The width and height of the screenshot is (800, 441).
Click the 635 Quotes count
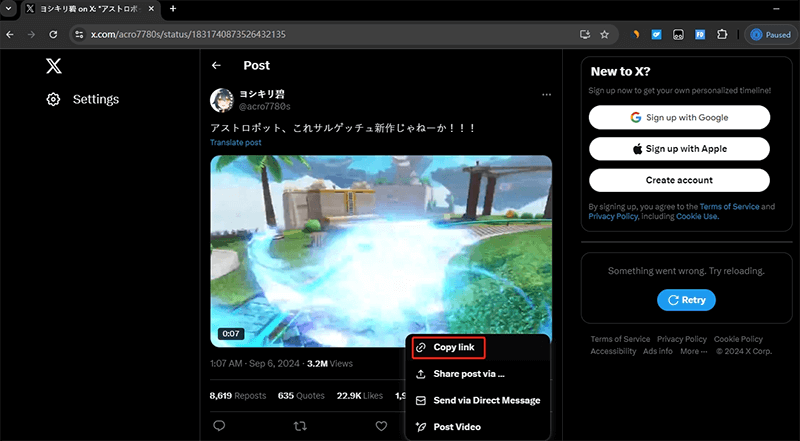(301, 396)
